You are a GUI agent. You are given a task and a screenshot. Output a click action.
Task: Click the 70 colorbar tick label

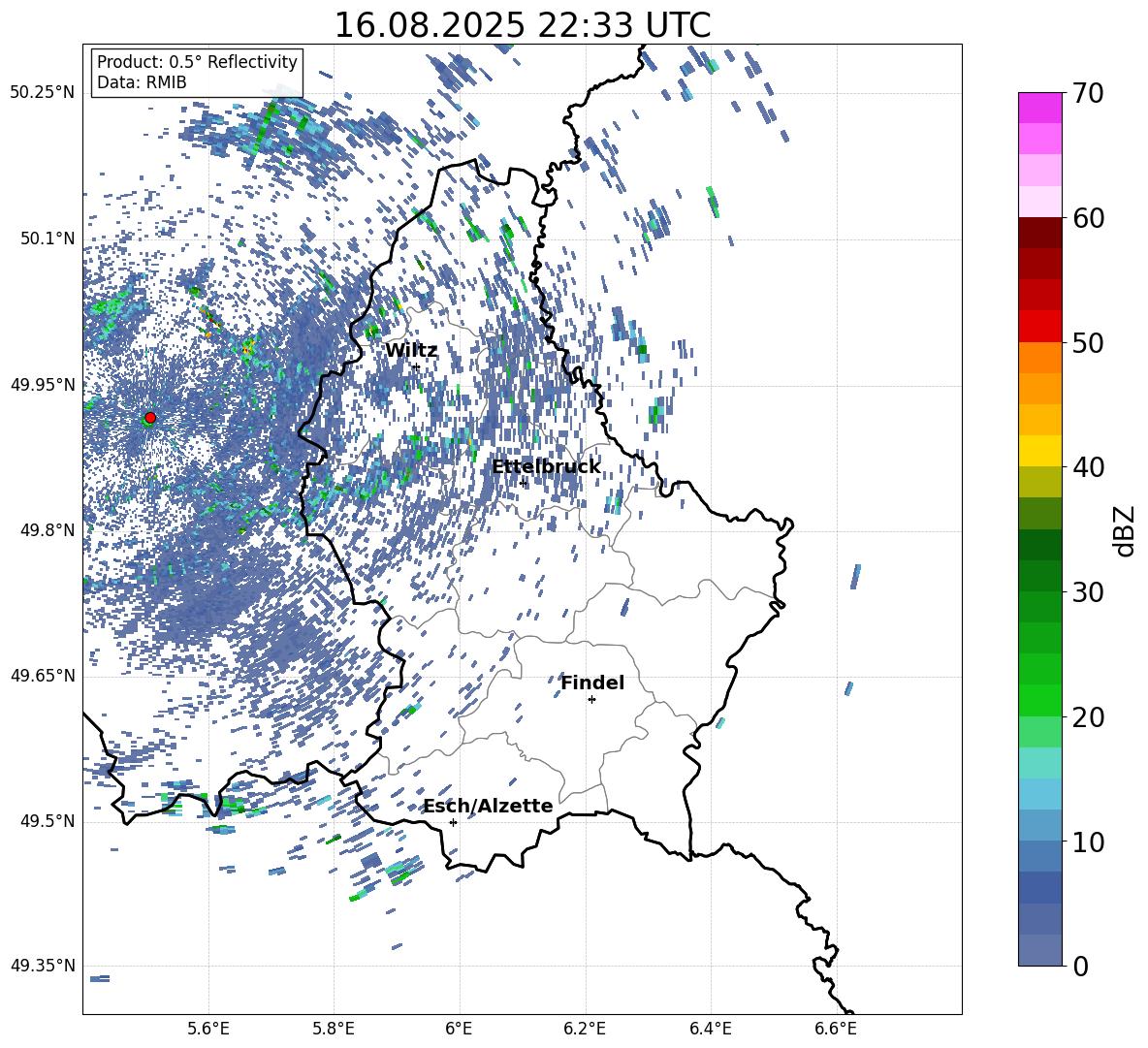click(x=1088, y=93)
